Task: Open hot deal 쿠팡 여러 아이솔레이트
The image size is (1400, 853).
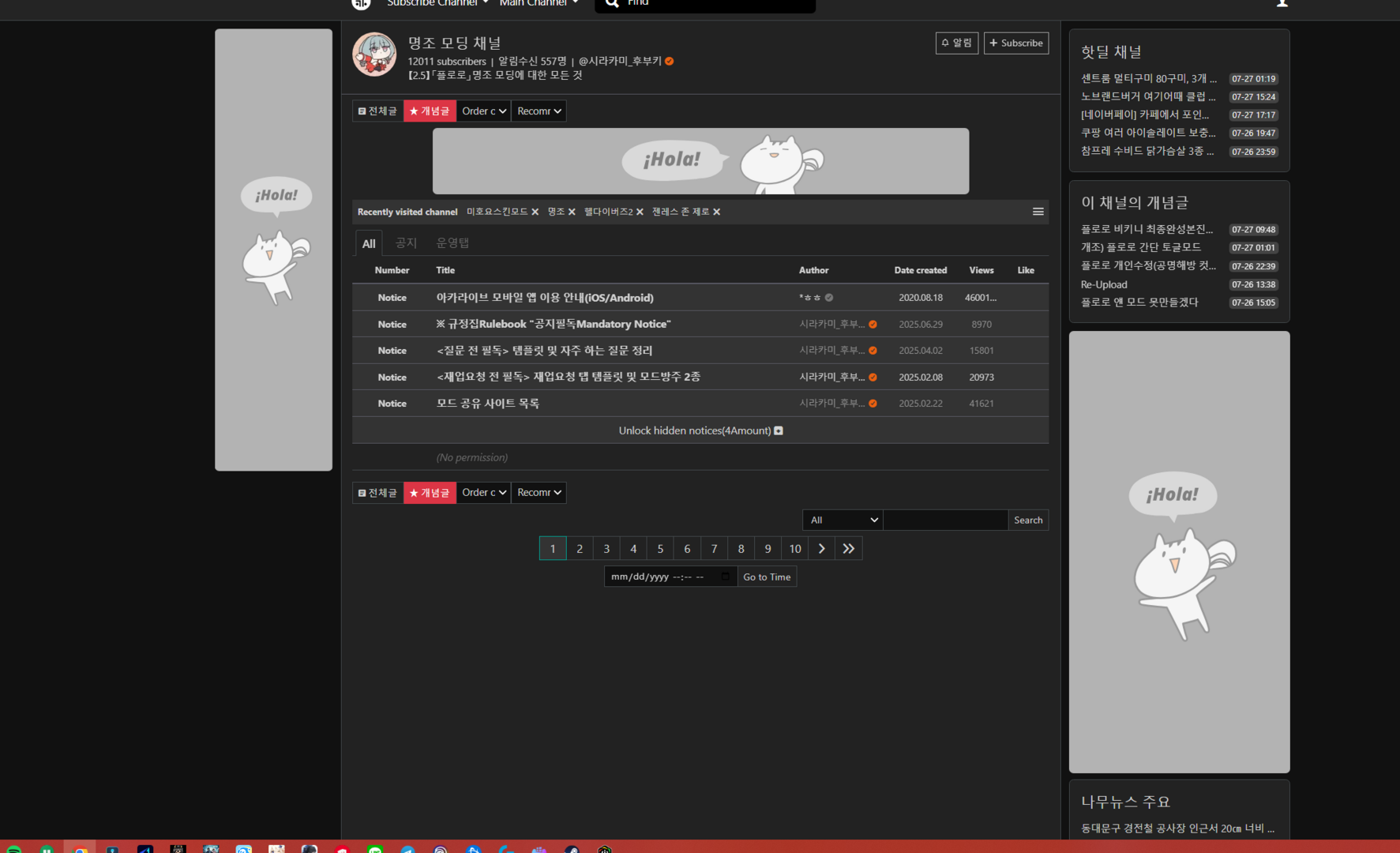Action: [1148, 133]
